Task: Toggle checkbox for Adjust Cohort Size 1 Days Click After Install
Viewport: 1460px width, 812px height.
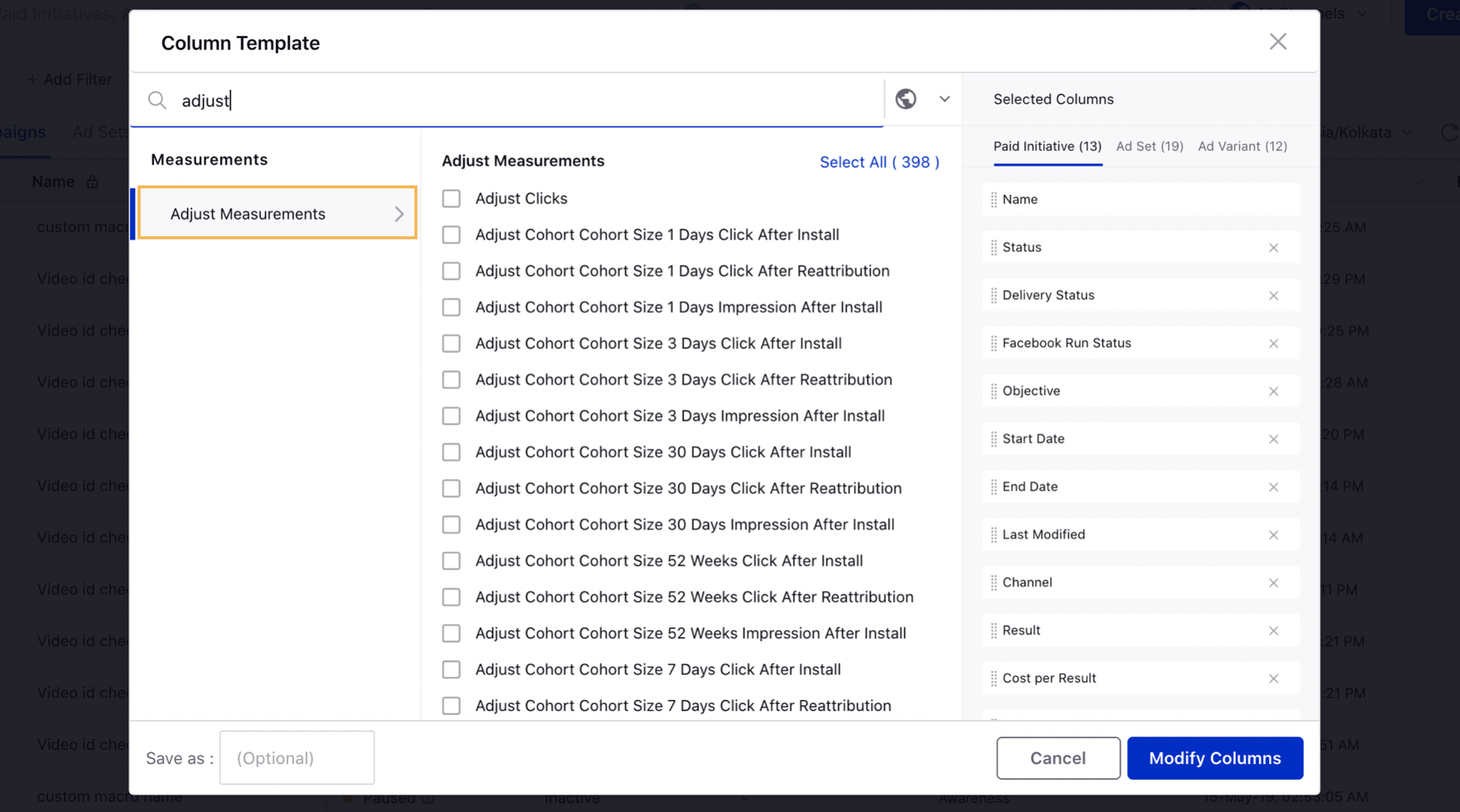Action: (451, 234)
